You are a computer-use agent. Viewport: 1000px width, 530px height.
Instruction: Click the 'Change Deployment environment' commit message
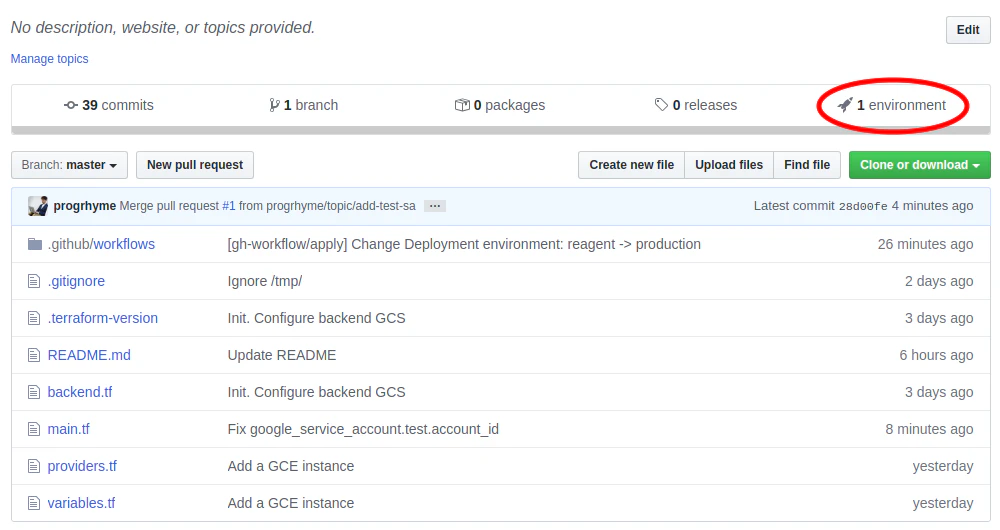click(x=464, y=244)
